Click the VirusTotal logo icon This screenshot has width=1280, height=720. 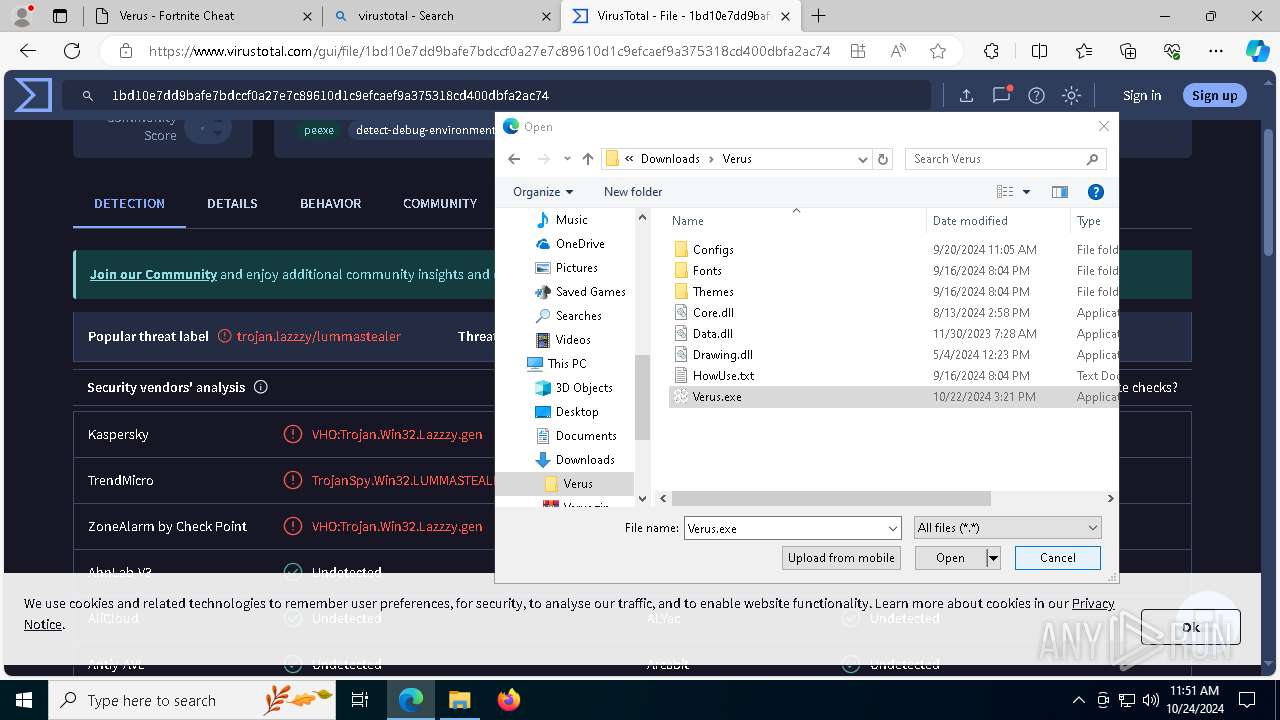33,95
